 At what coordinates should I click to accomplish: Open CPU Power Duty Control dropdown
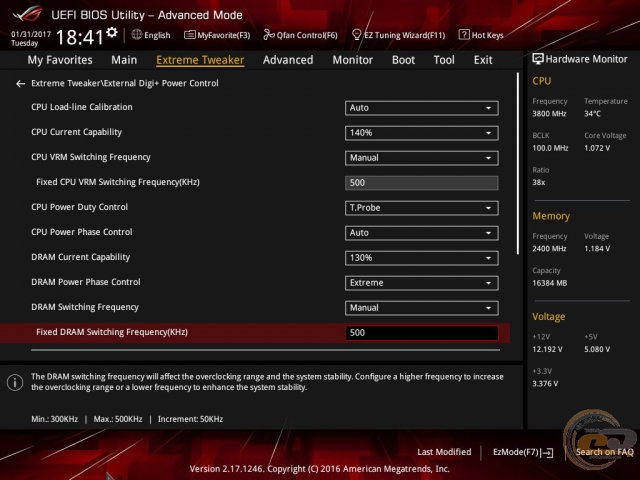(421, 208)
